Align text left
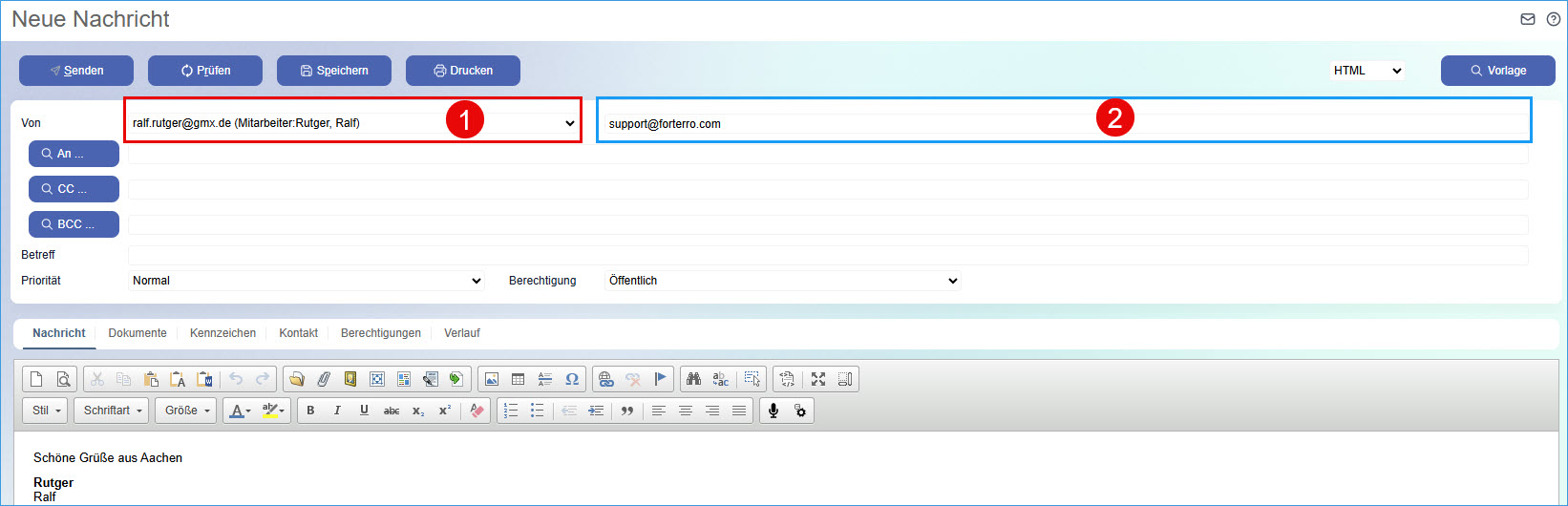The image size is (1568, 506). coord(659,411)
